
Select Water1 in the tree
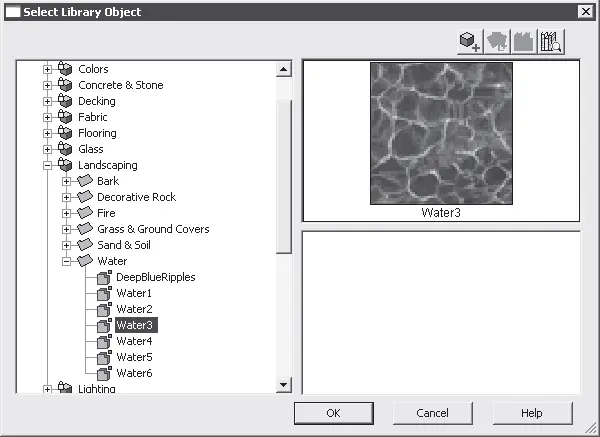[133, 293]
